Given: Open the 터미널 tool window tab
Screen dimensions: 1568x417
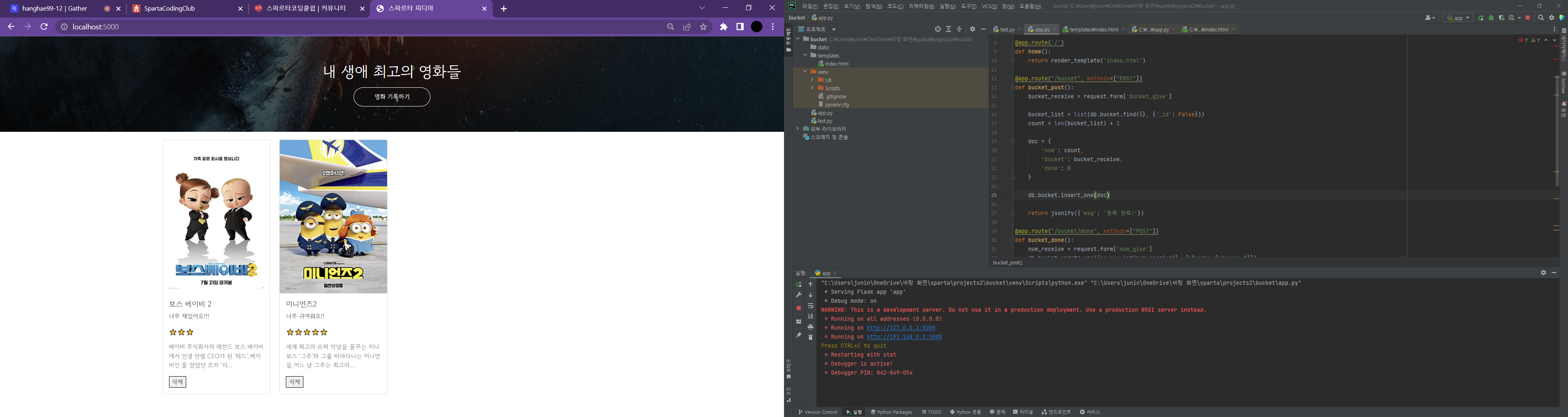Looking at the screenshot, I should point(1022,412).
